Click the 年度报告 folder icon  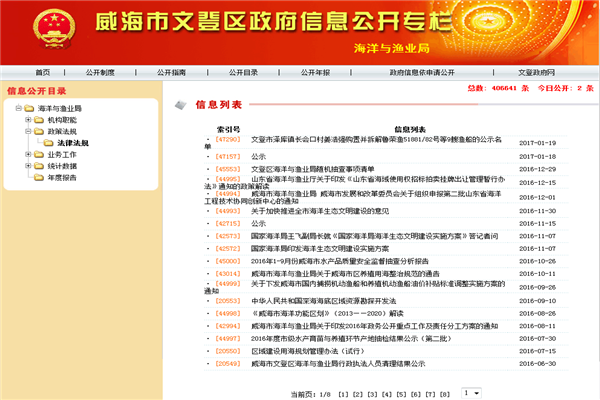point(38,179)
